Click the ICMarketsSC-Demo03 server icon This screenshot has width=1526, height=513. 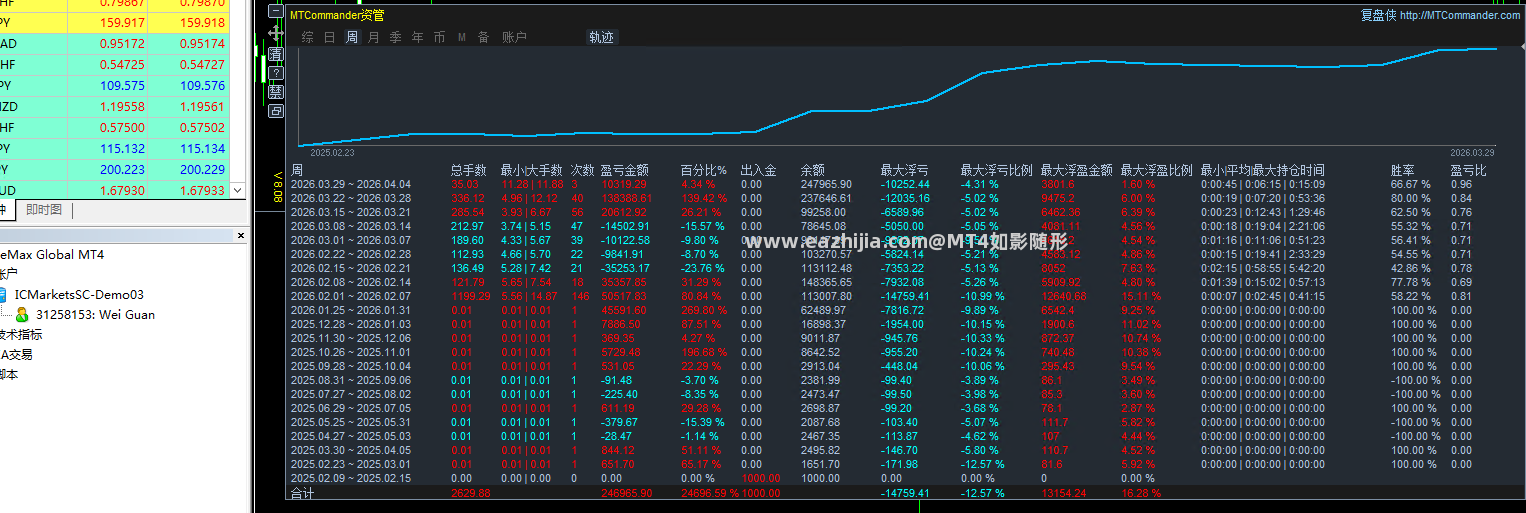click(x=5, y=295)
